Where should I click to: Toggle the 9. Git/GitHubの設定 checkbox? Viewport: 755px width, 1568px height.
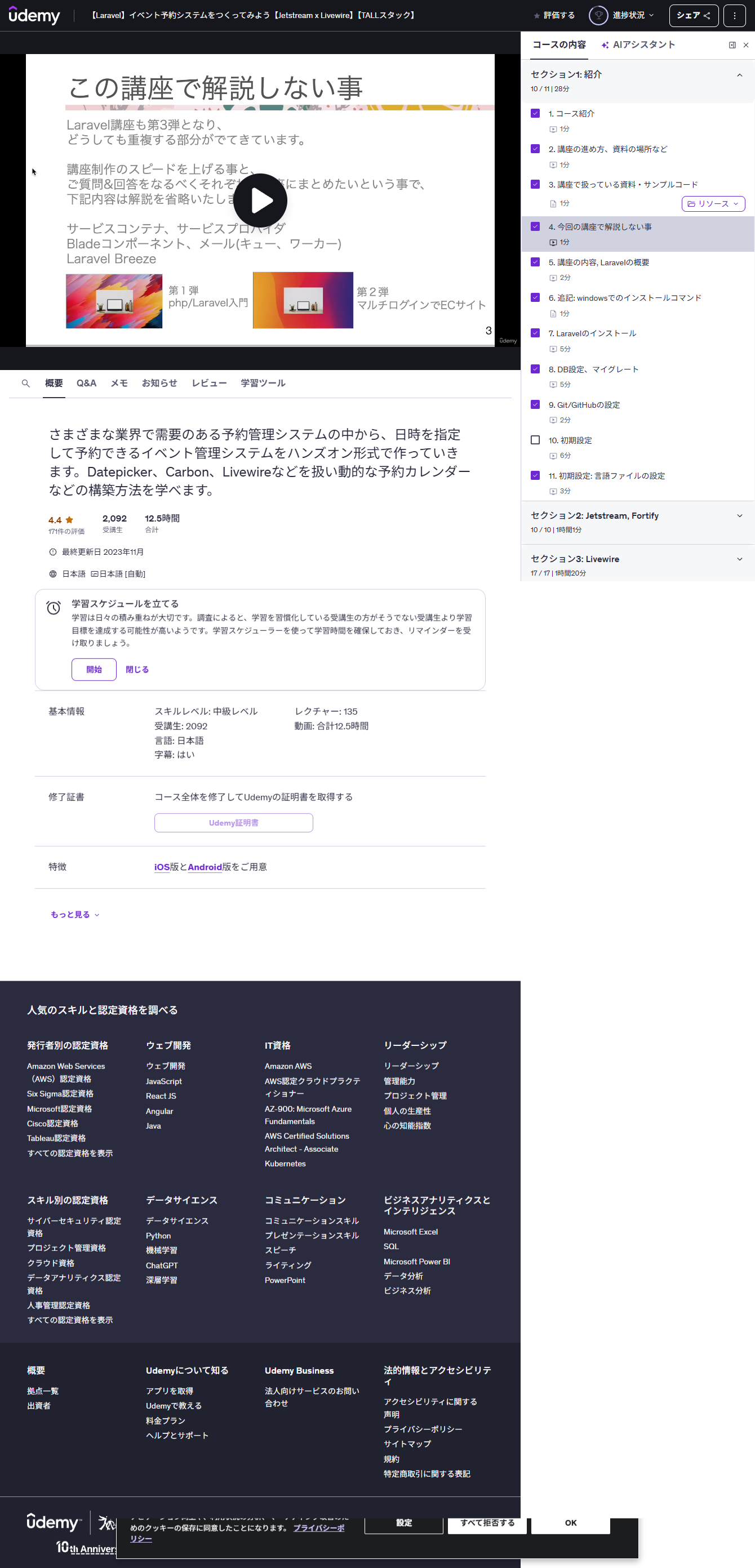coord(535,405)
